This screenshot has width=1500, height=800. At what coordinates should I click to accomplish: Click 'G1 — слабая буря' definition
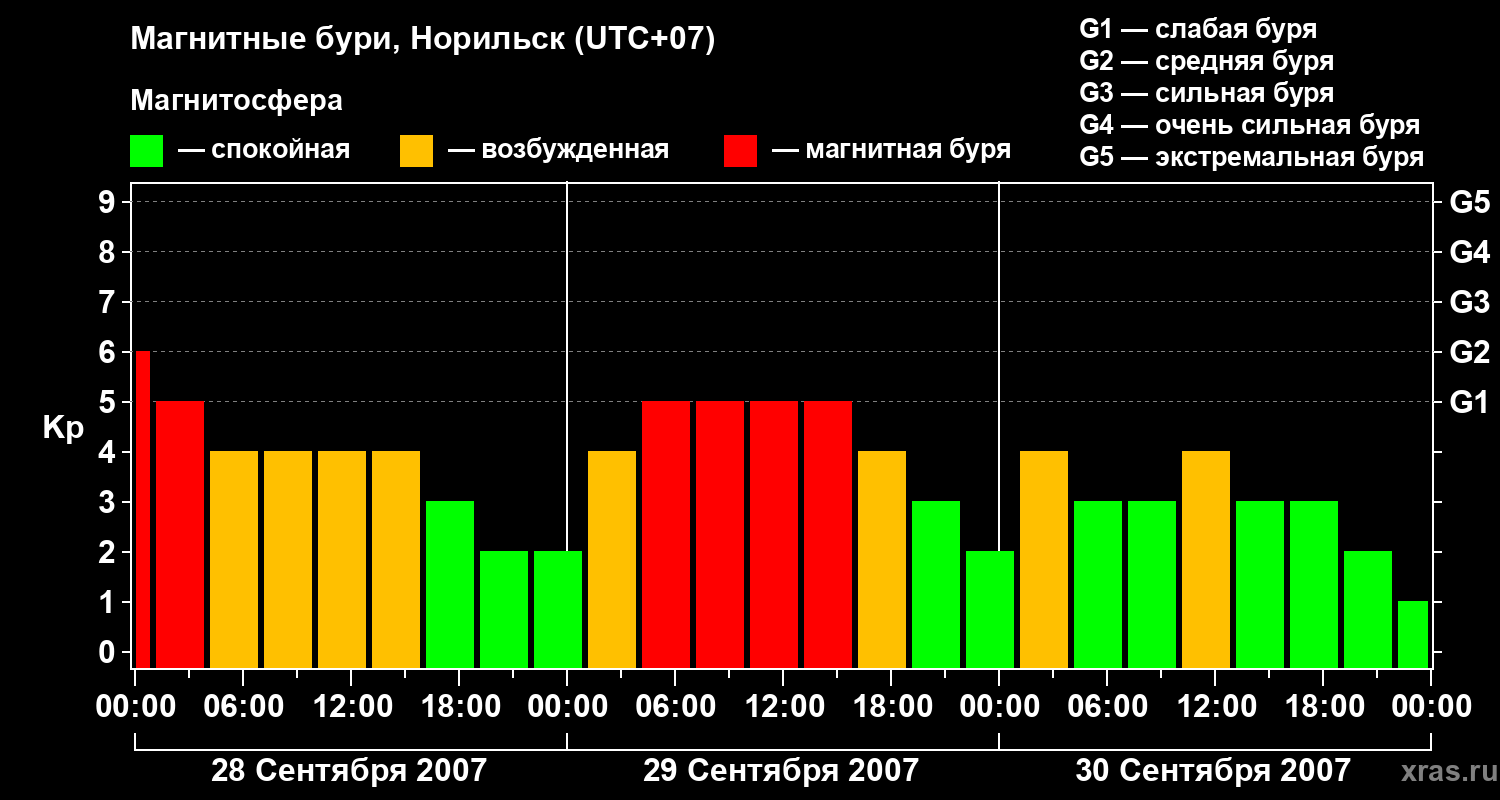1198,29
